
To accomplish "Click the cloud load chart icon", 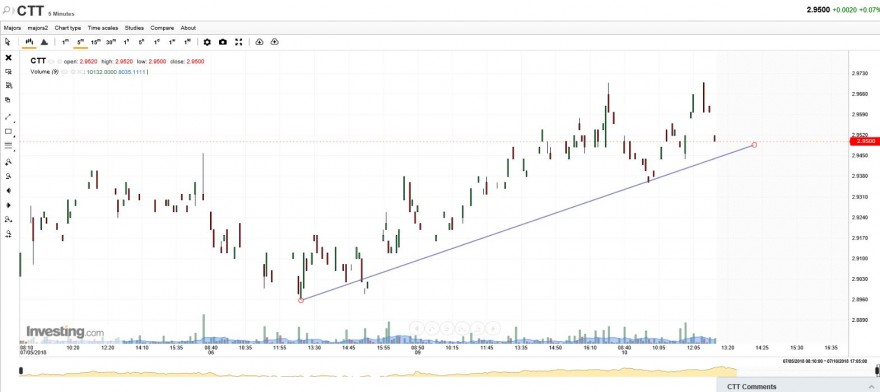I will 274,42.
